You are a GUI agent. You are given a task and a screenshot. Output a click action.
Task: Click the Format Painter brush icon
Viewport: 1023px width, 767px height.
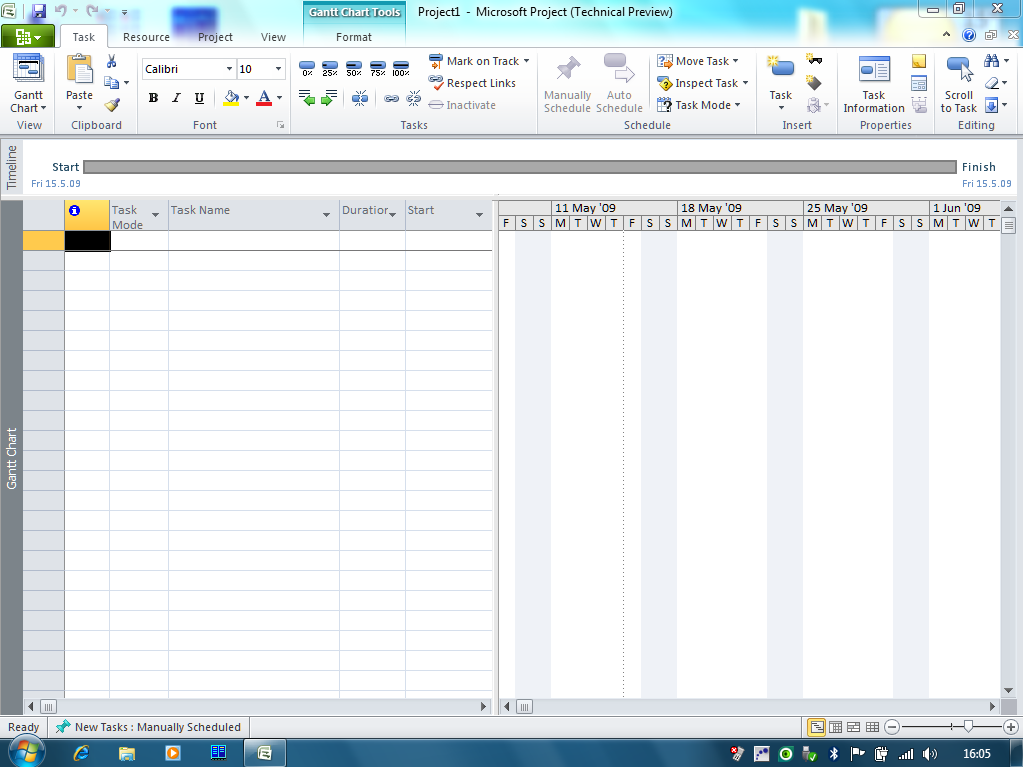[x=112, y=104]
